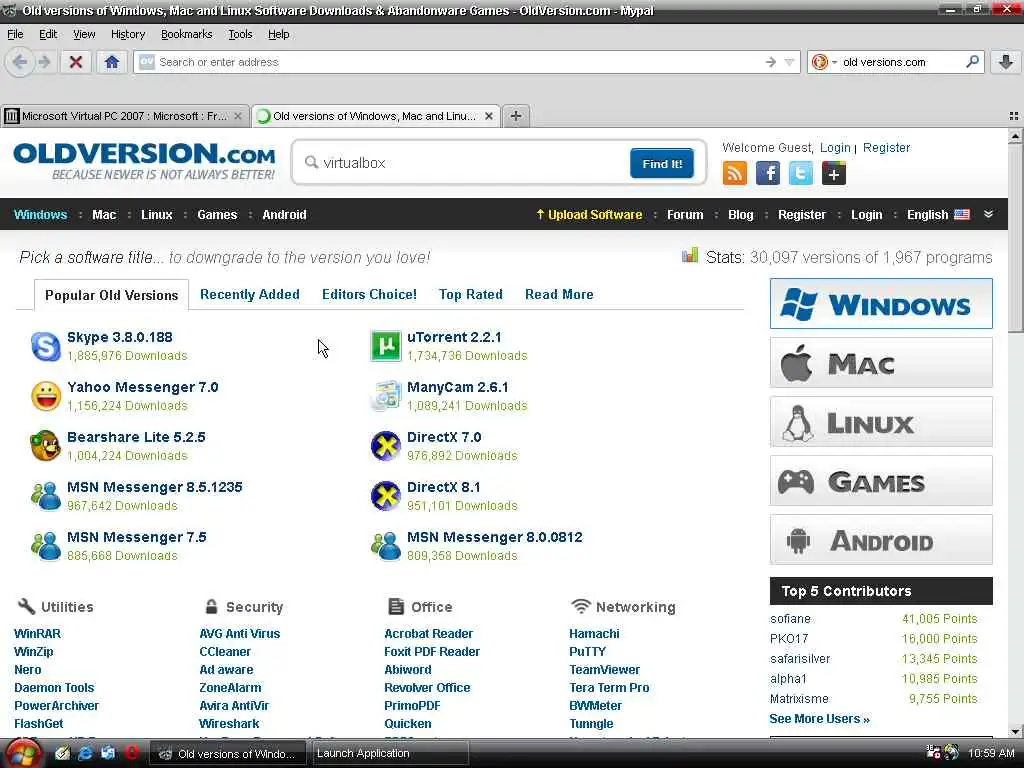Click the MSN Messenger 8.0.0812 icon
Screen dimensions: 1024x768
386,546
